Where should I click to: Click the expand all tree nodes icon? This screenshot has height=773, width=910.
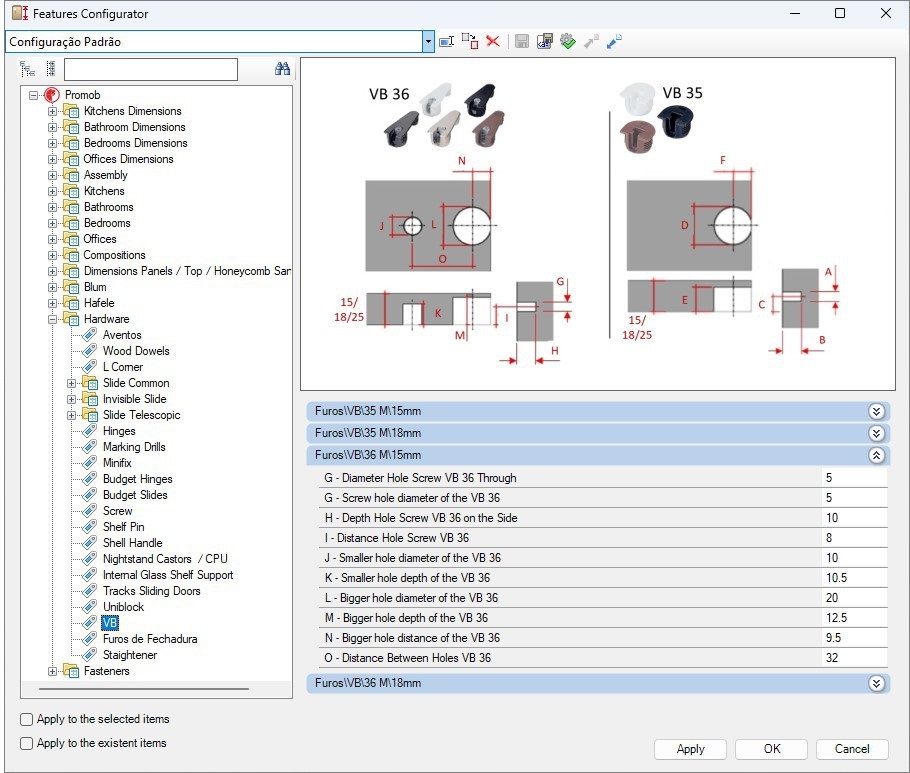point(51,69)
